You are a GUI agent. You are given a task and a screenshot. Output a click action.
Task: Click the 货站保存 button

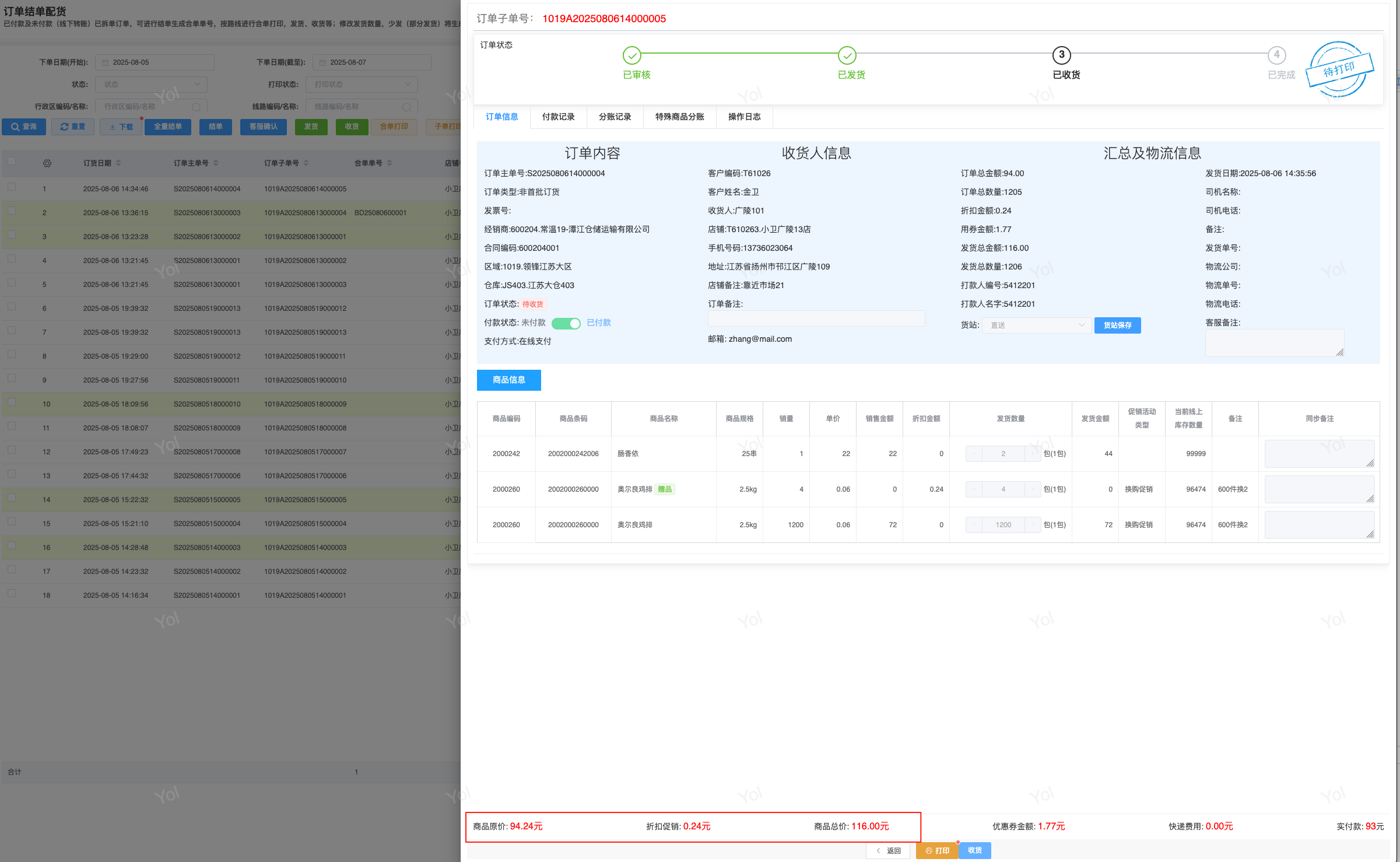tap(1117, 325)
